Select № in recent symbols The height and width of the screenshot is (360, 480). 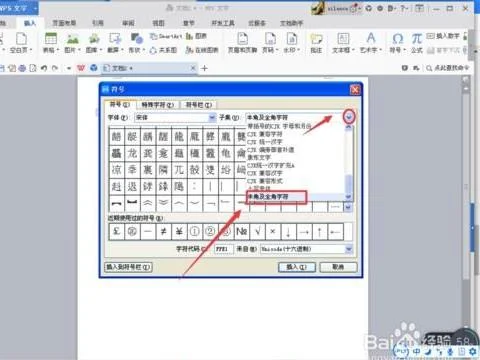(x=241, y=231)
